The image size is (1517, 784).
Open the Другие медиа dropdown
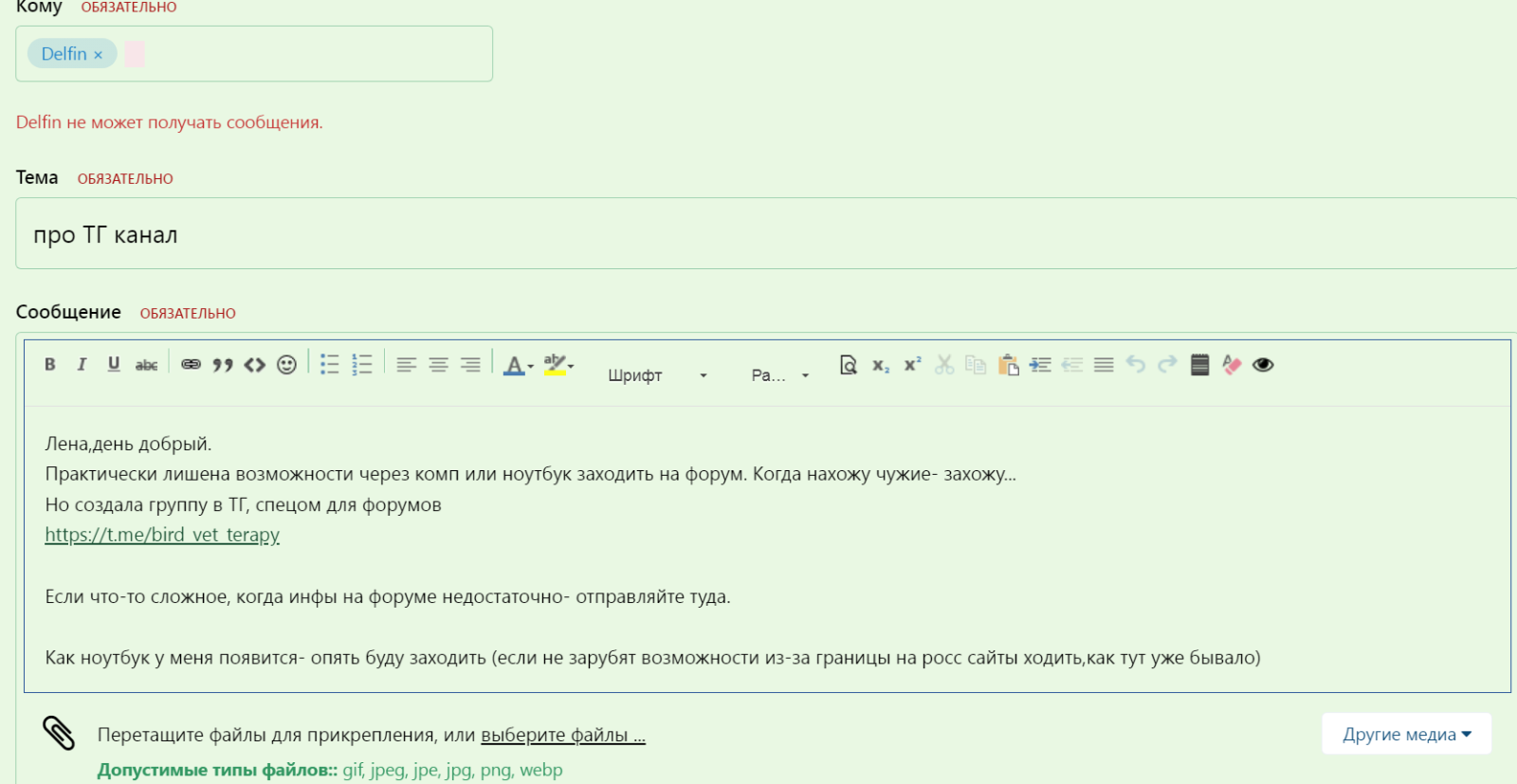1407,734
